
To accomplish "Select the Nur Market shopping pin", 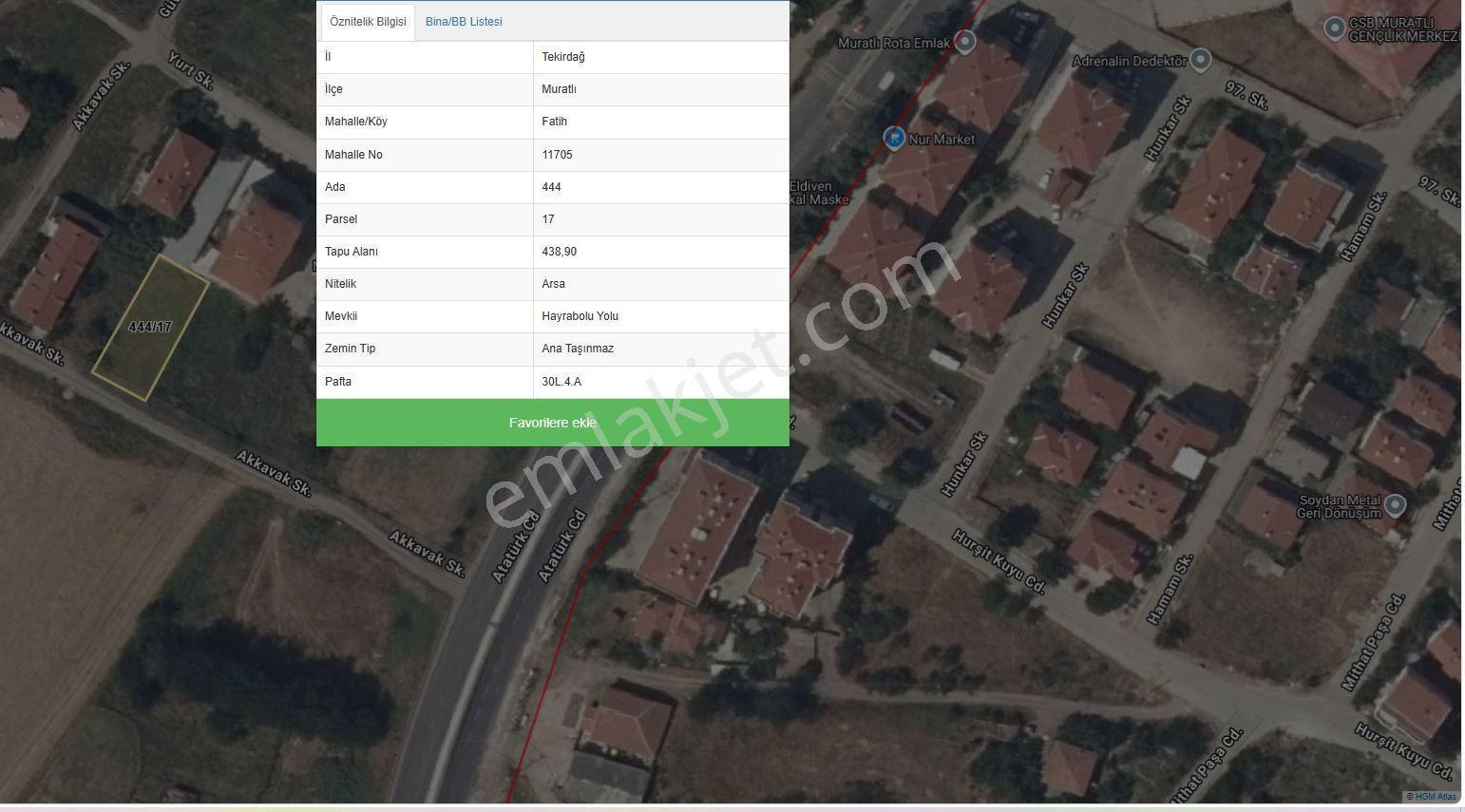I will [x=893, y=139].
